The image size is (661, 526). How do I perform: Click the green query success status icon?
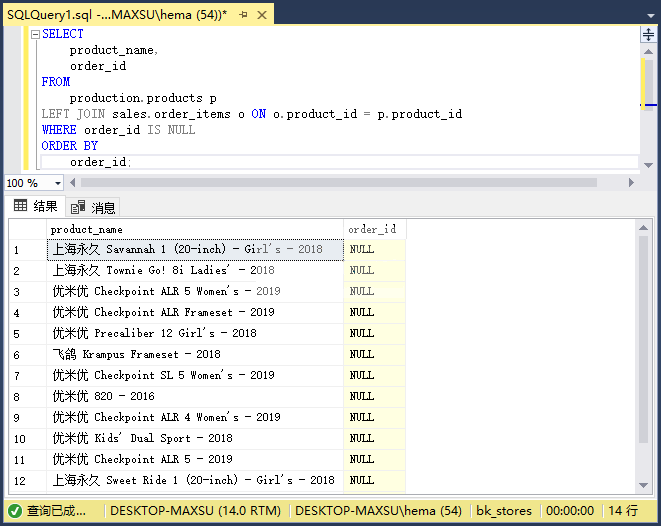(x=15, y=511)
